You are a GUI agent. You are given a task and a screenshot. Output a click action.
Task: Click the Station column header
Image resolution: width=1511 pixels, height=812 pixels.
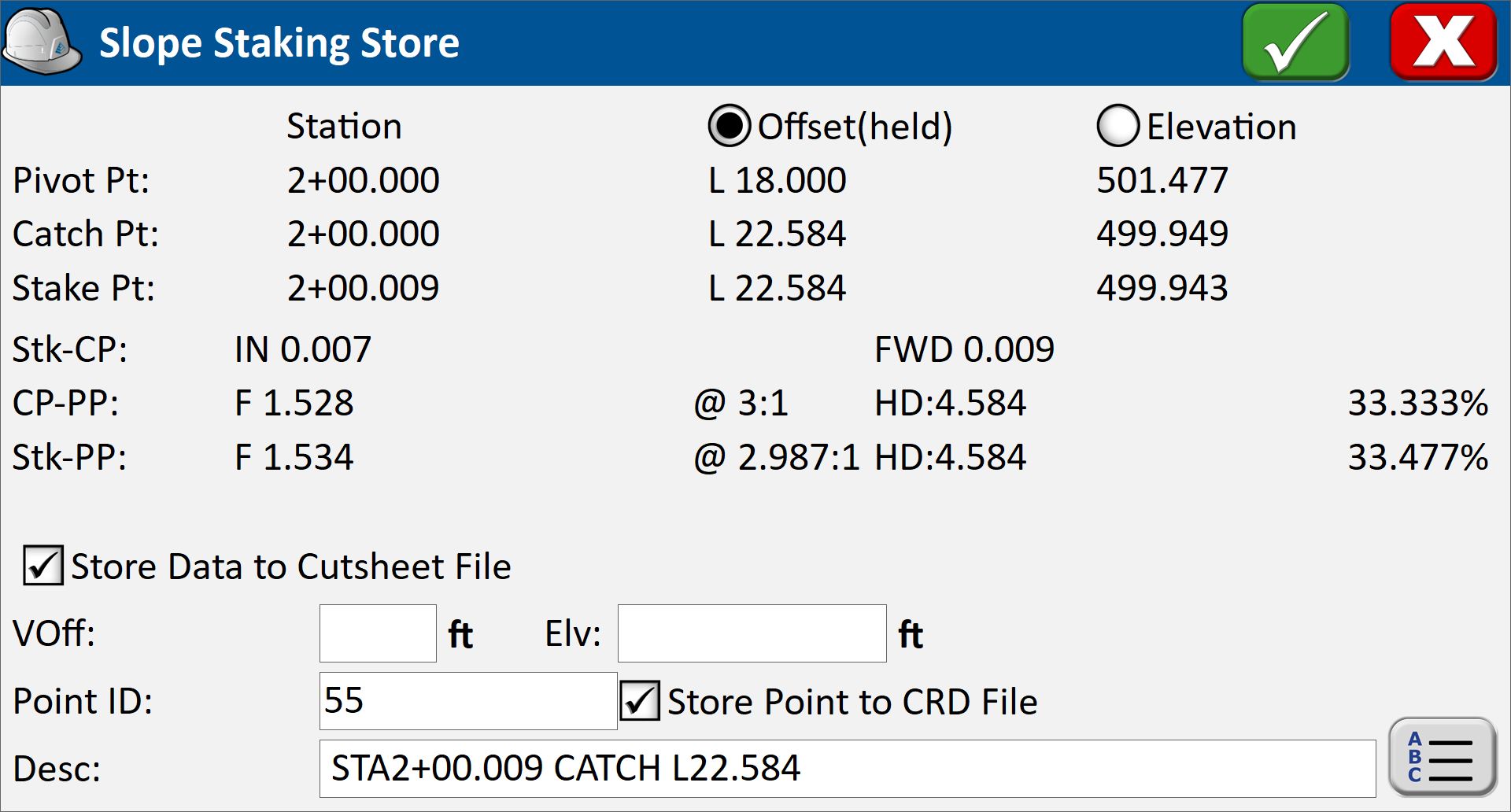[344, 126]
